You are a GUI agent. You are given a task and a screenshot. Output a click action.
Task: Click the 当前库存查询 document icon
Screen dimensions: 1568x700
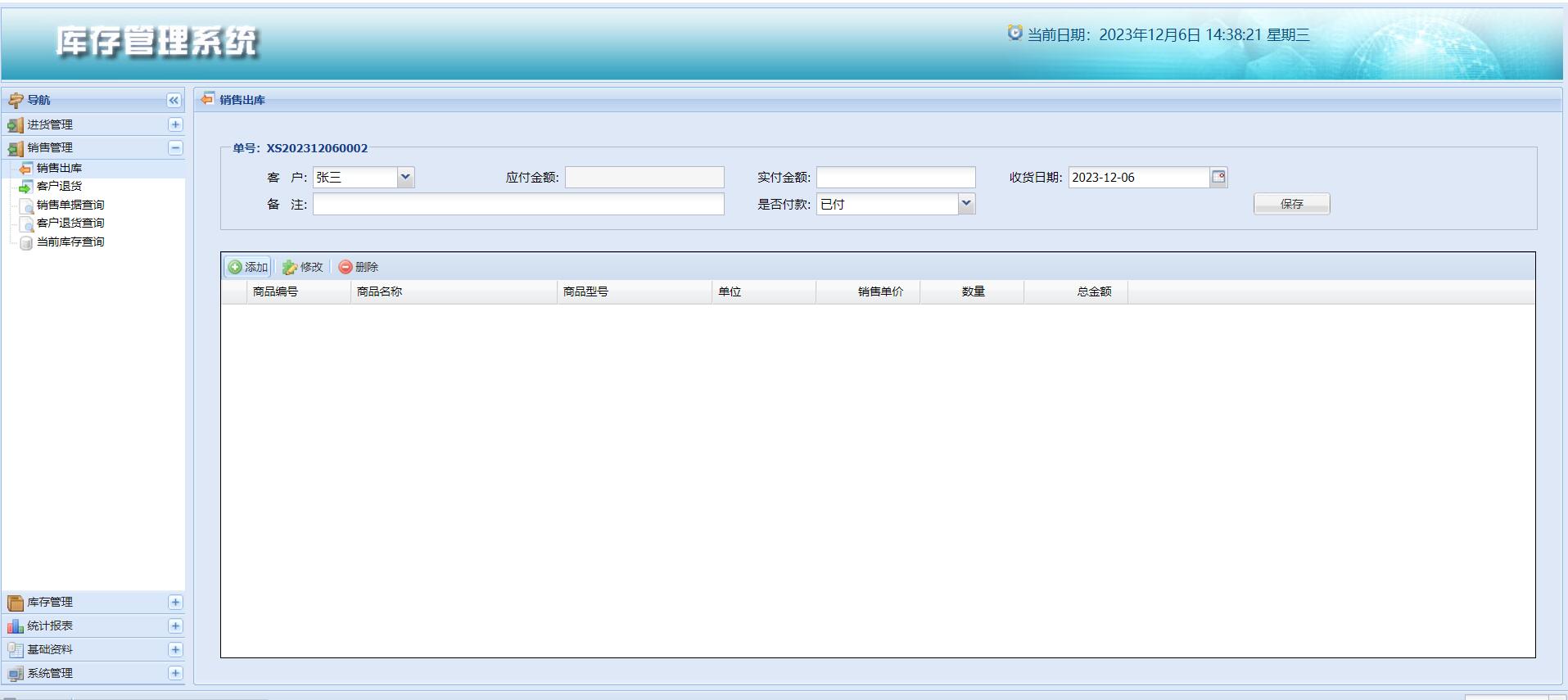coord(25,242)
